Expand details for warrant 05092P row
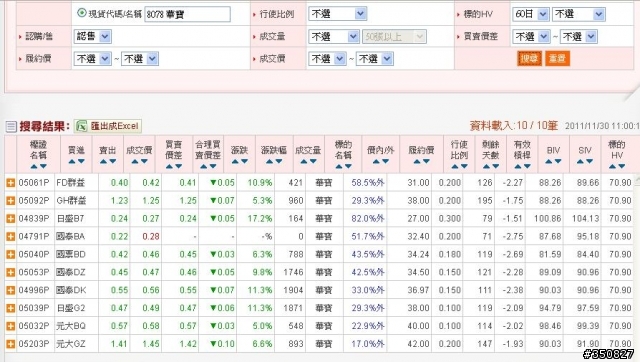The height and width of the screenshot is (362, 640). pyautogui.click(x=11, y=201)
